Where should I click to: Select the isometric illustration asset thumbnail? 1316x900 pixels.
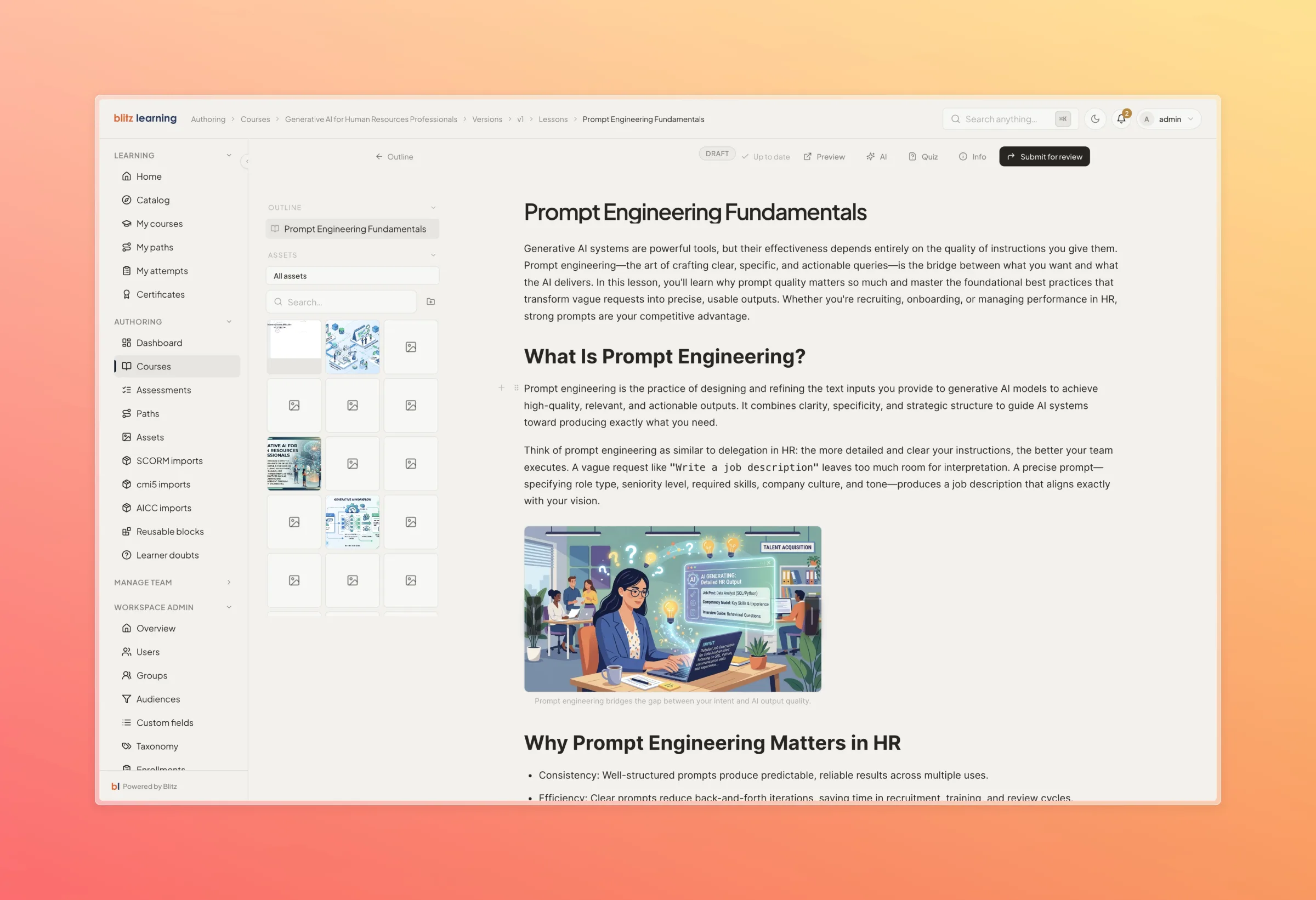(352, 347)
